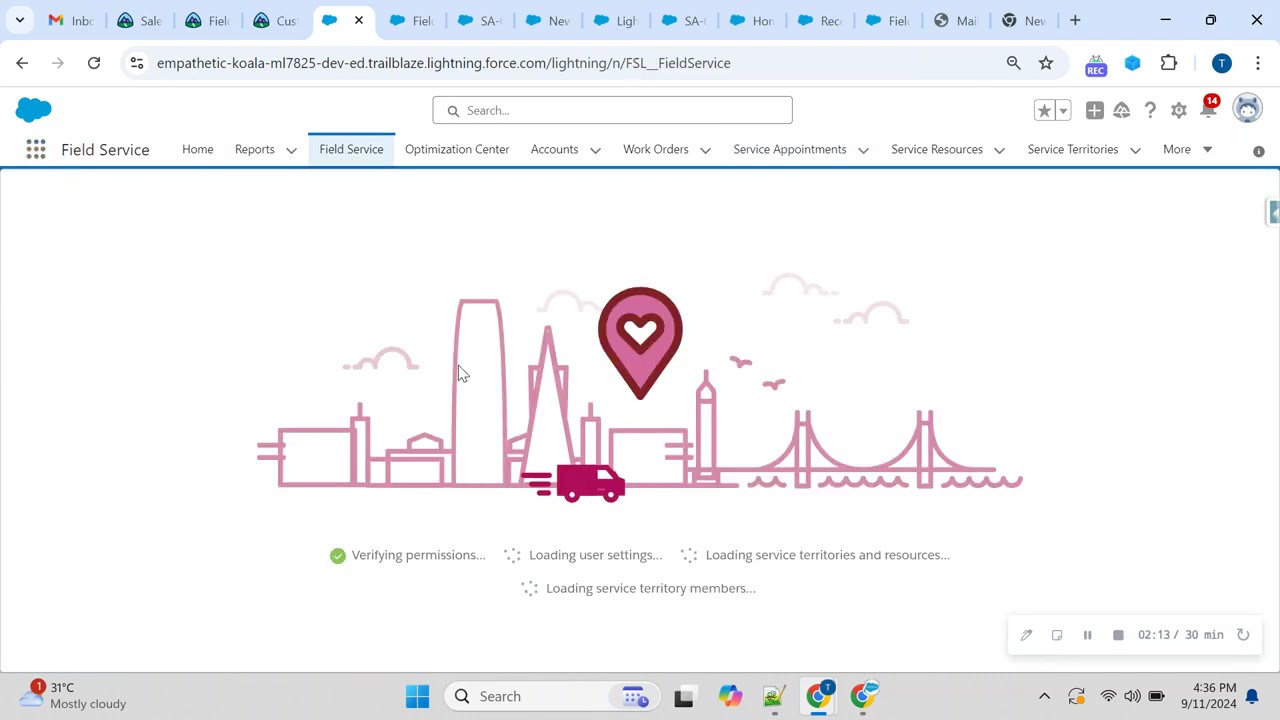Viewport: 1280px width, 720px height.
Task: Expand the Reports tab dropdown chevron
Action: click(291, 150)
